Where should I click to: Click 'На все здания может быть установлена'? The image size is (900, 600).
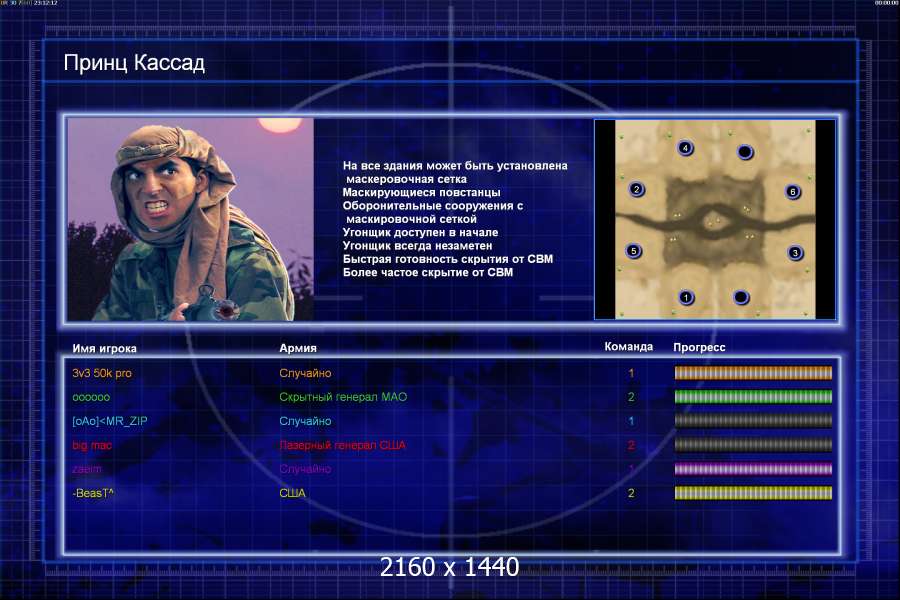455,165
